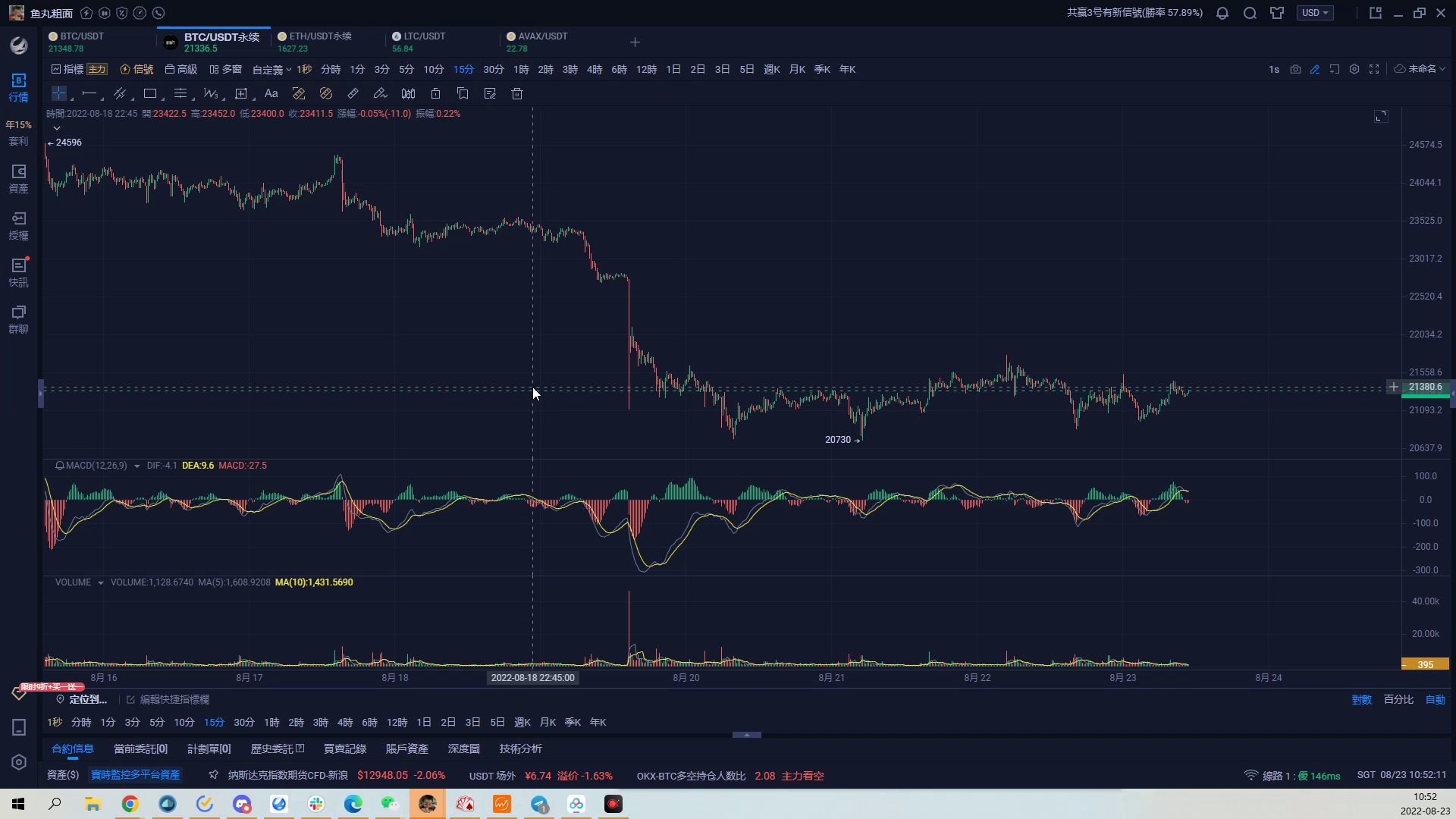This screenshot has height=819, width=1456.
Task: Click the trash icon to delete drawings
Action: pyautogui.click(x=517, y=93)
